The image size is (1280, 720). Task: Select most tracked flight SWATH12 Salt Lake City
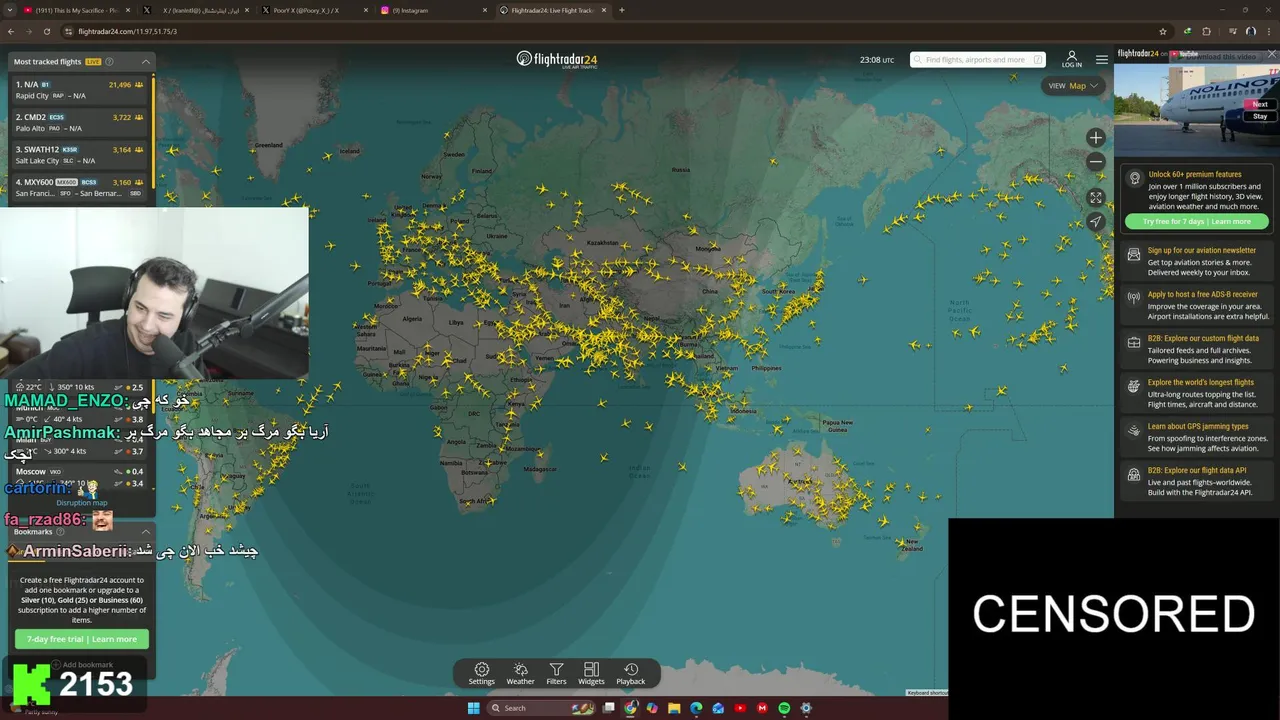[x=80, y=155]
